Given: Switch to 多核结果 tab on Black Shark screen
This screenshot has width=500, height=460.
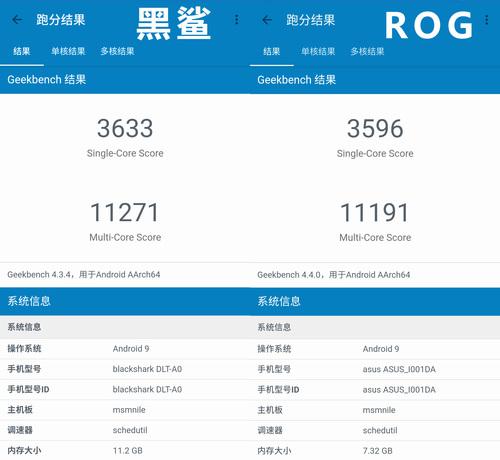Looking at the screenshot, I should click(117, 51).
